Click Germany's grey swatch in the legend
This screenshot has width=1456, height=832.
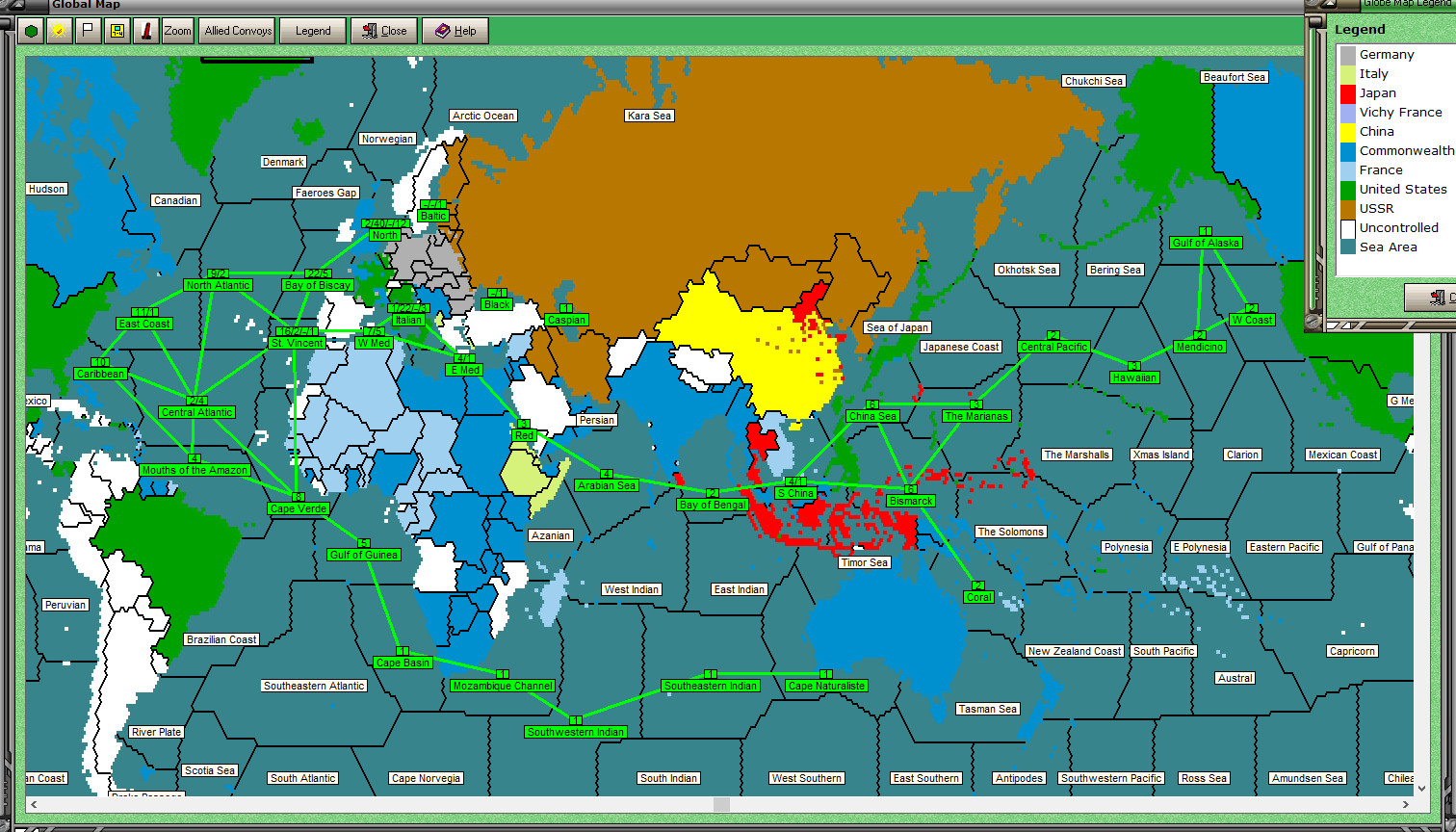(x=1348, y=55)
